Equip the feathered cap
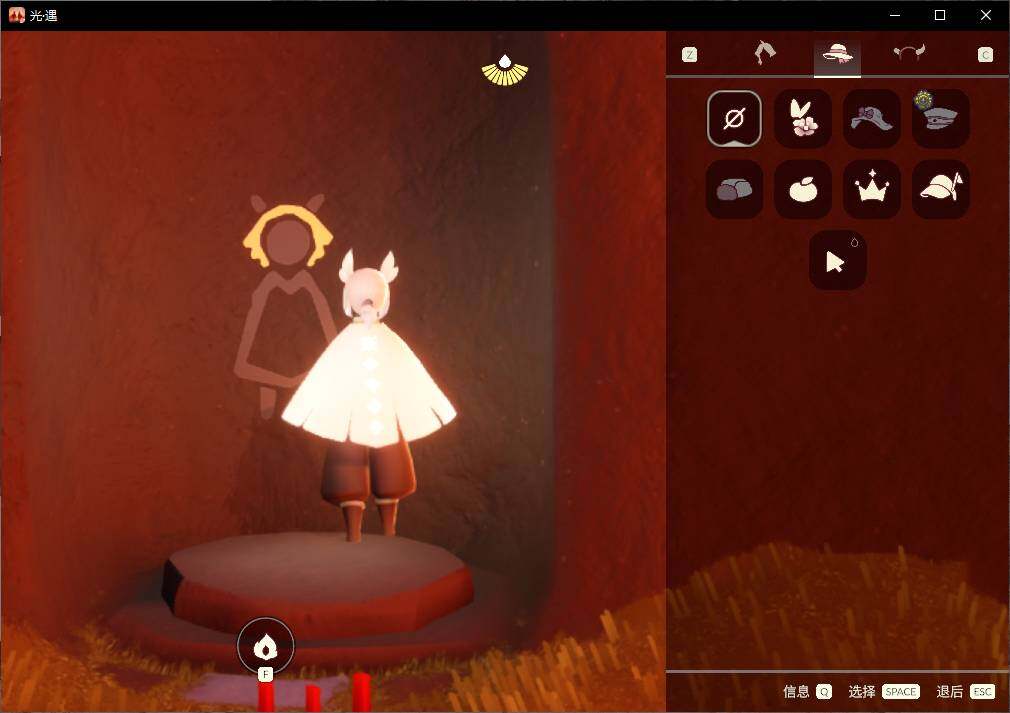The height and width of the screenshot is (713, 1010). [x=940, y=189]
